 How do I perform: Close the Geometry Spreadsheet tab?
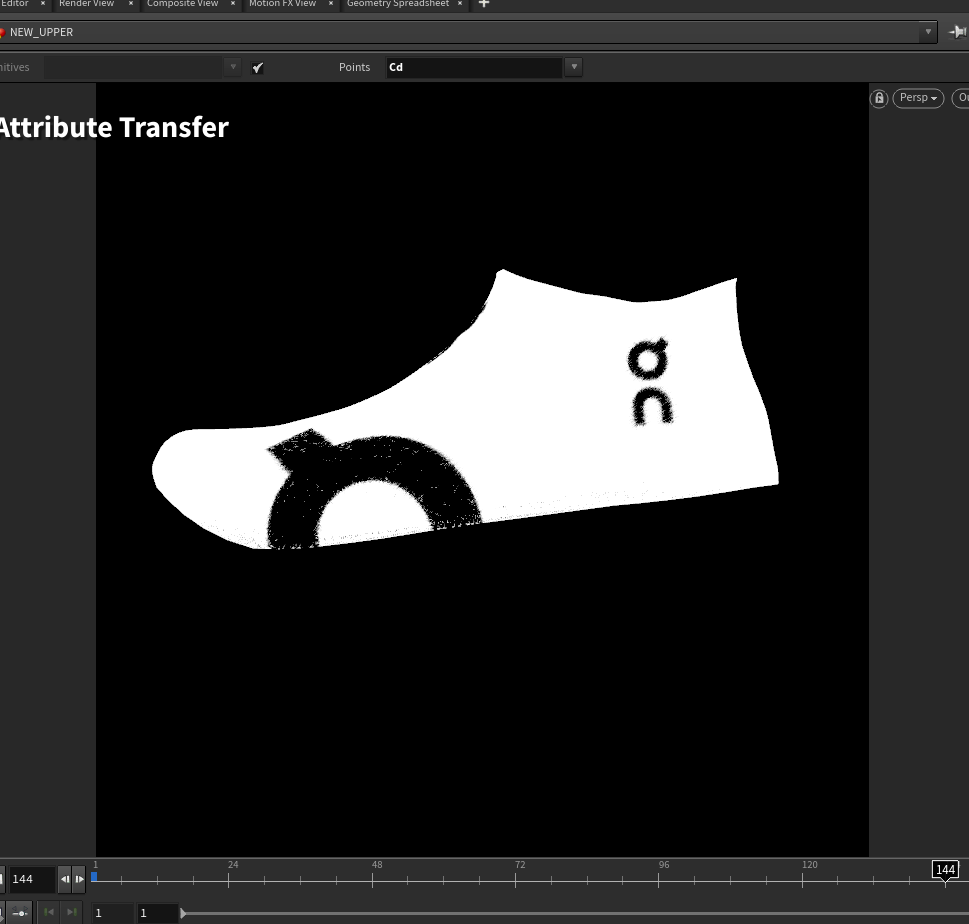[460, 4]
